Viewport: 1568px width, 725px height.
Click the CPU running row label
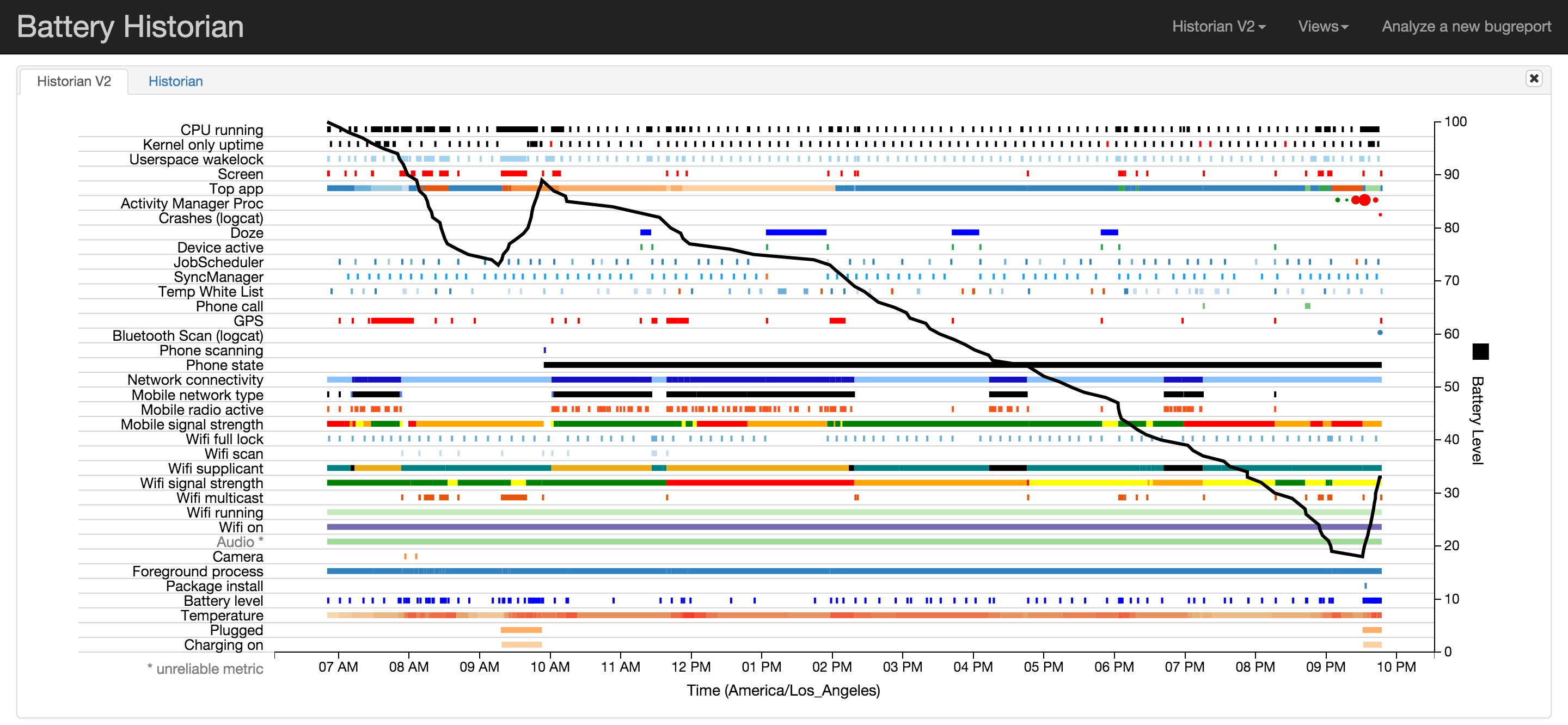point(222,130)
